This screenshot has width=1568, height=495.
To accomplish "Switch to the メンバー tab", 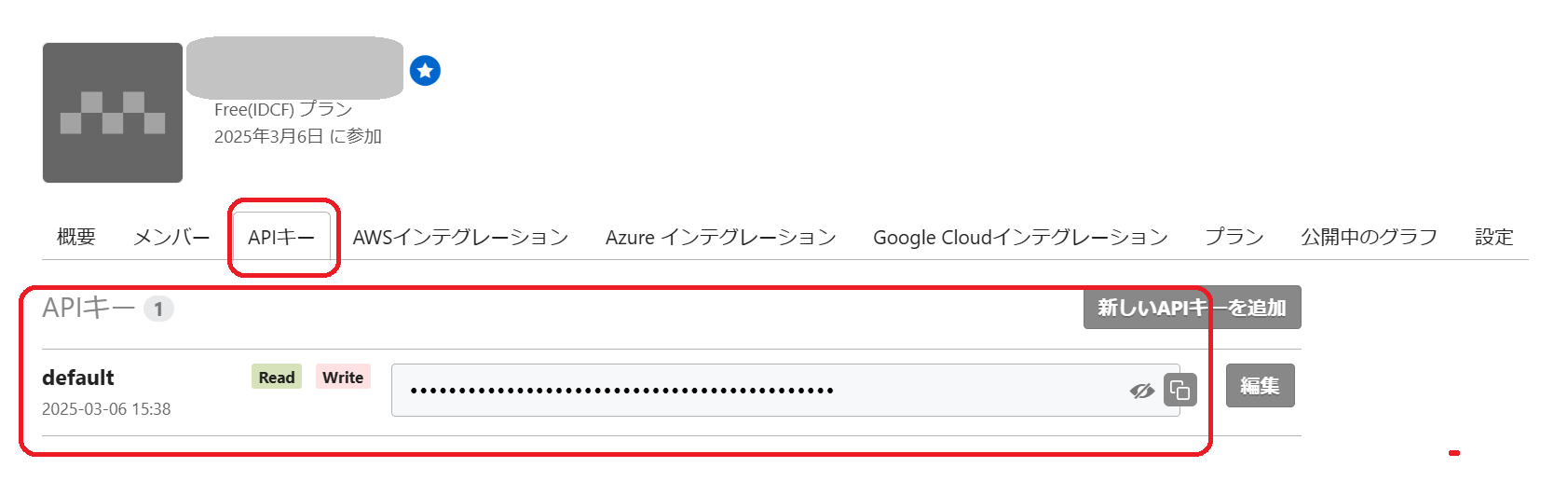I will click(x=171, y=237).
